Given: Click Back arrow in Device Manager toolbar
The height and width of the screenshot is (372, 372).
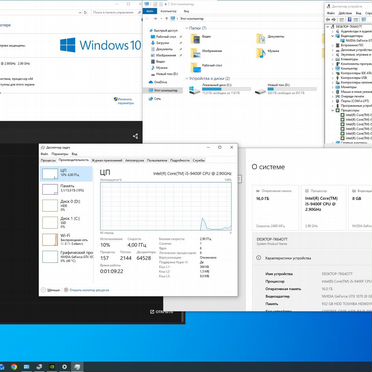Looking at the screenshot, I should 329,20.
